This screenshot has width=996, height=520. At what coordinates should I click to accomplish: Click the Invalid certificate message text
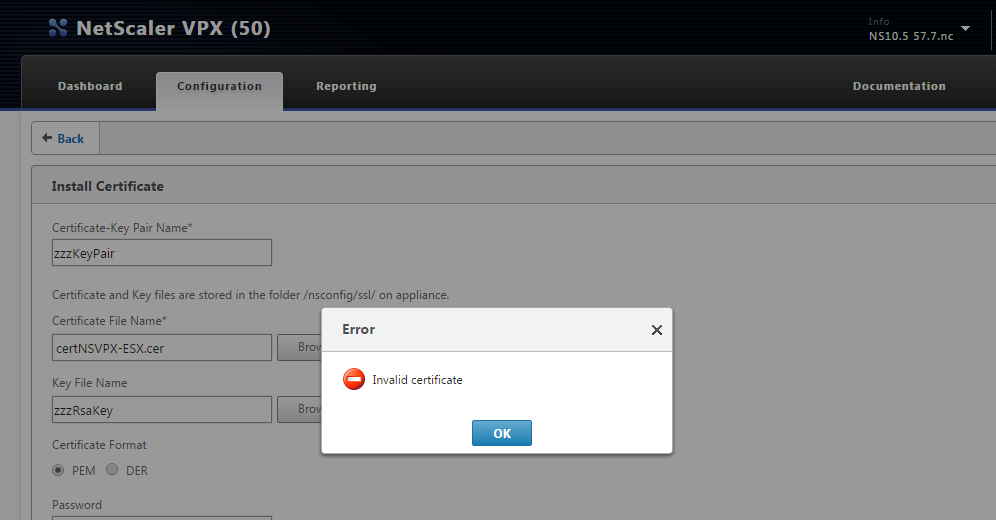417,380
